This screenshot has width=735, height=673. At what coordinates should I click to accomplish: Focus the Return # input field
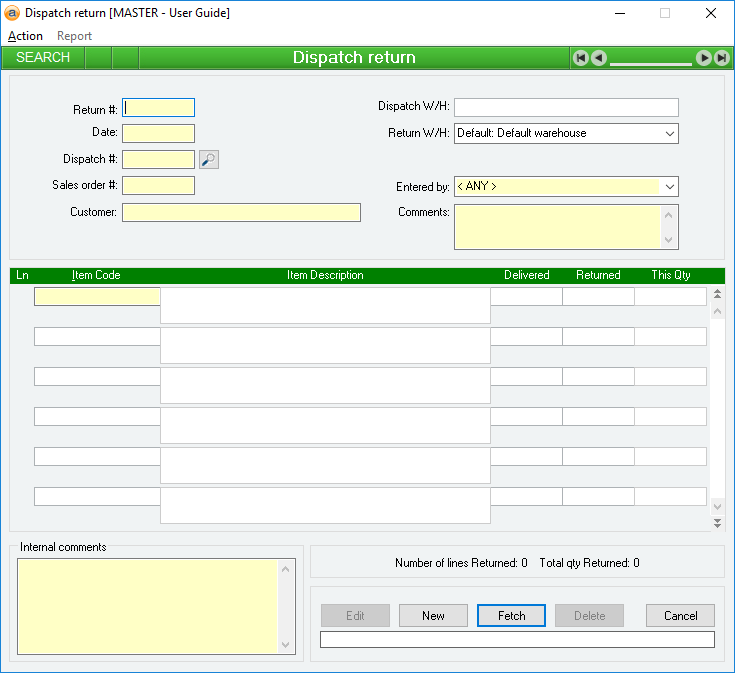[x=158, y=108]
